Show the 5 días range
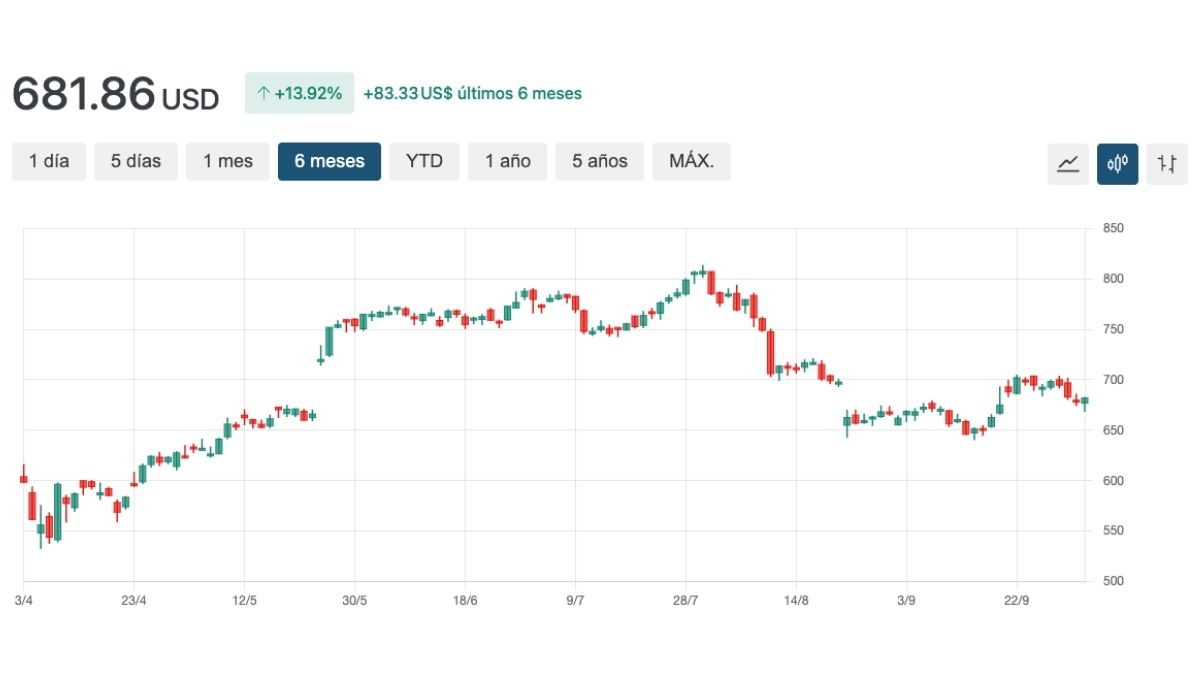 (136, 161)
